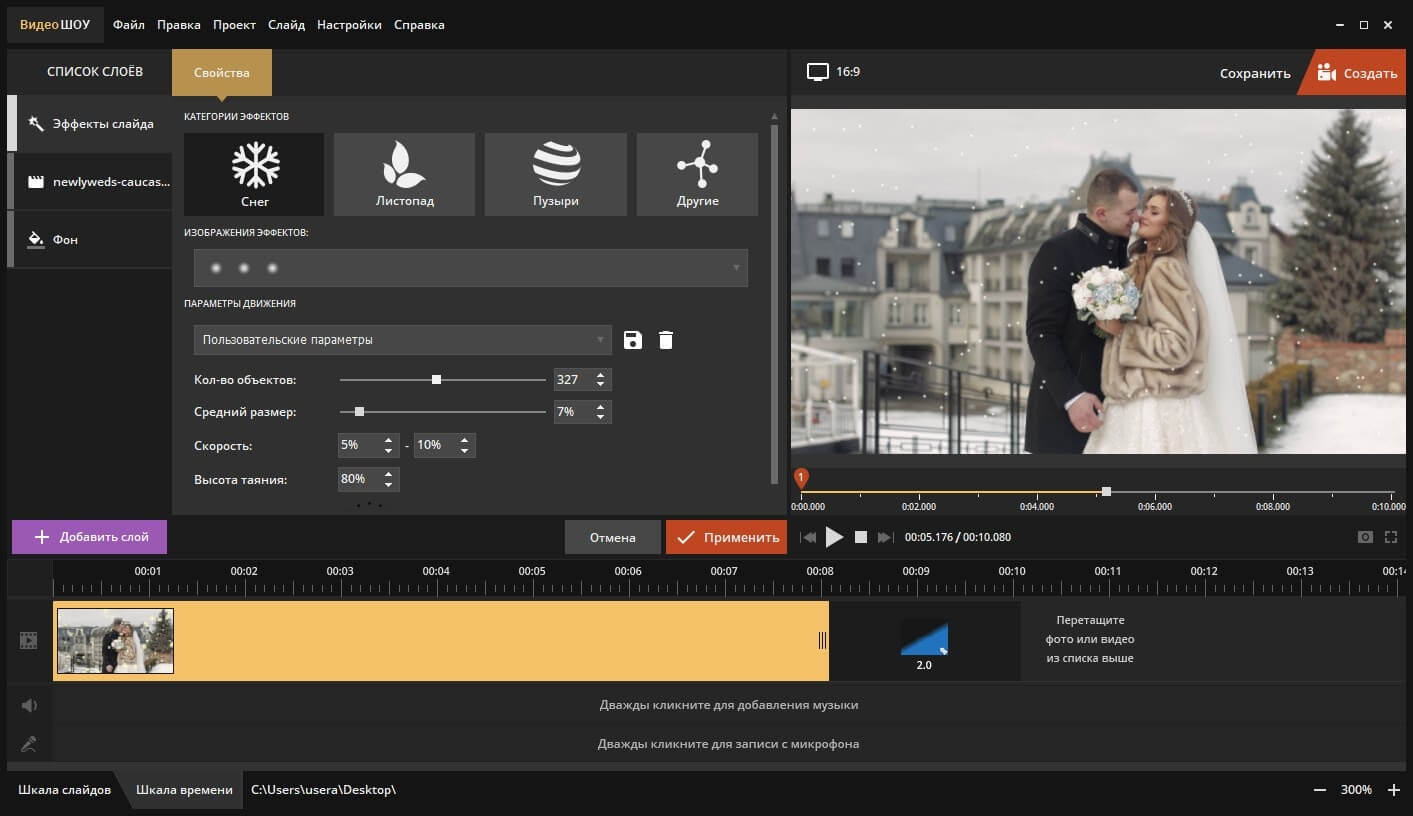Pick the Пузыри bubbles effect category

[555, 174]
